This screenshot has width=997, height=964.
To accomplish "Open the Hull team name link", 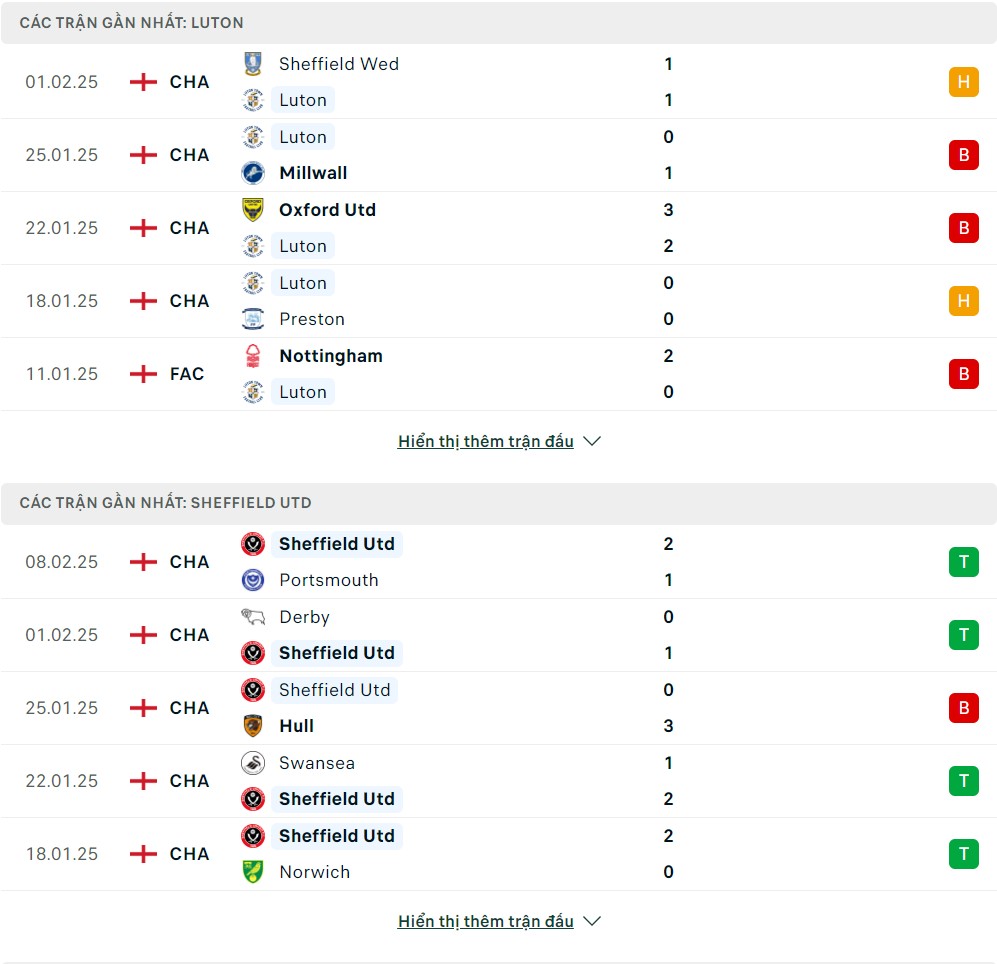I will (296, 726).
